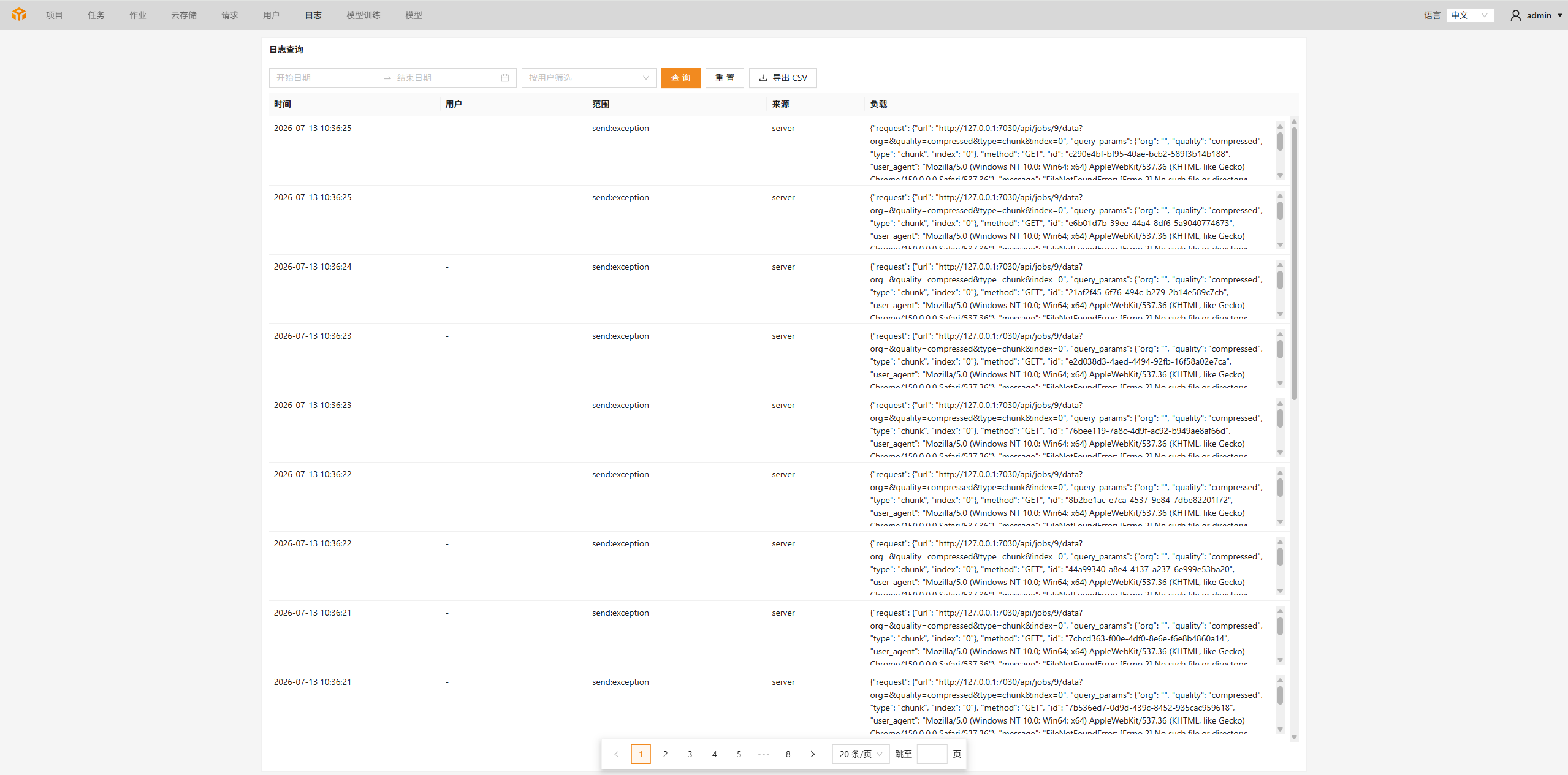
Task: Expand the admin account menu arrow
Action: pyautogui.click(x=1559, y=15)
